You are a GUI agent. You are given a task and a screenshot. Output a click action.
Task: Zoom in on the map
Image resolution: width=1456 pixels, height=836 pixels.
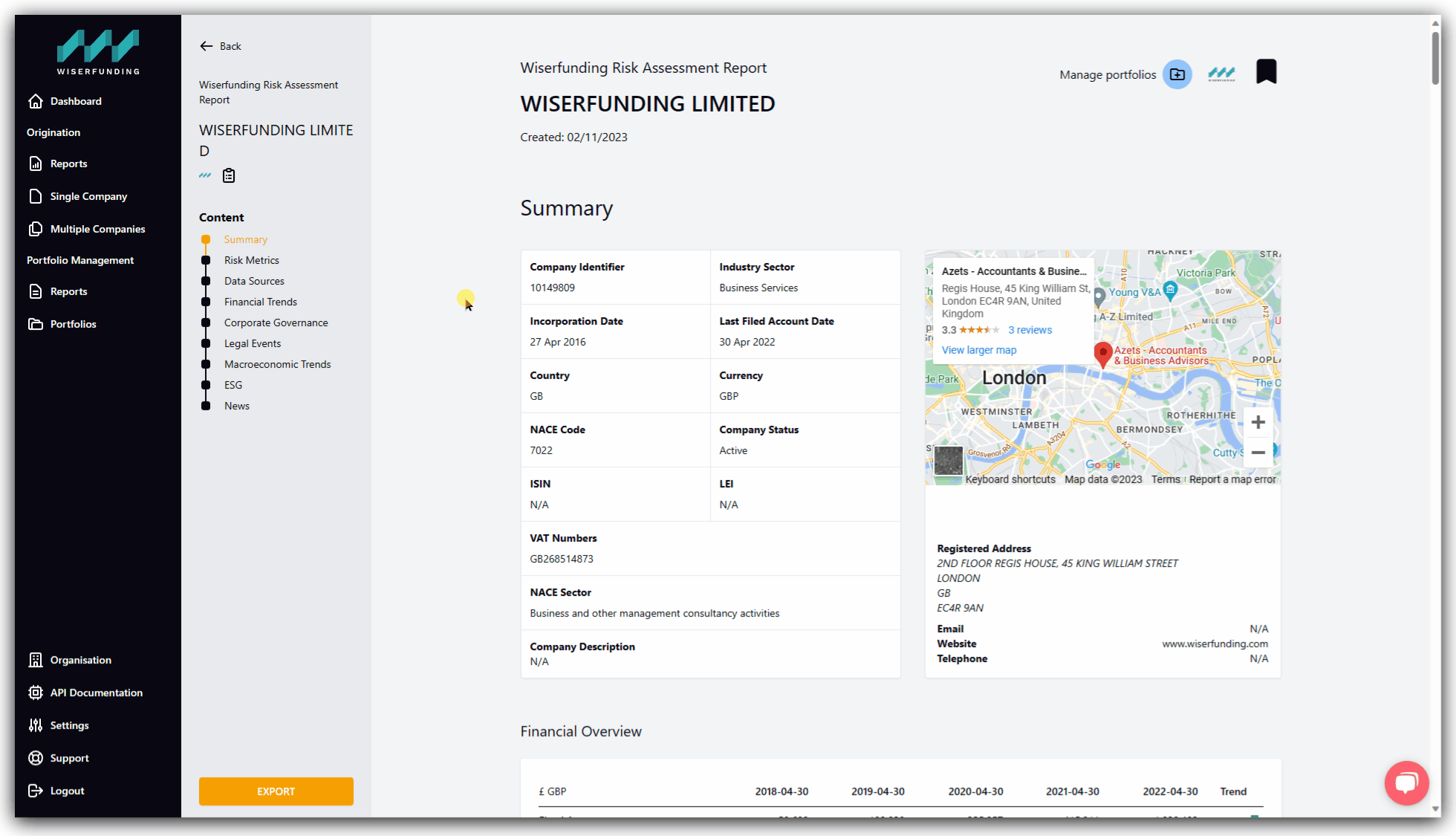point(1258,422)
